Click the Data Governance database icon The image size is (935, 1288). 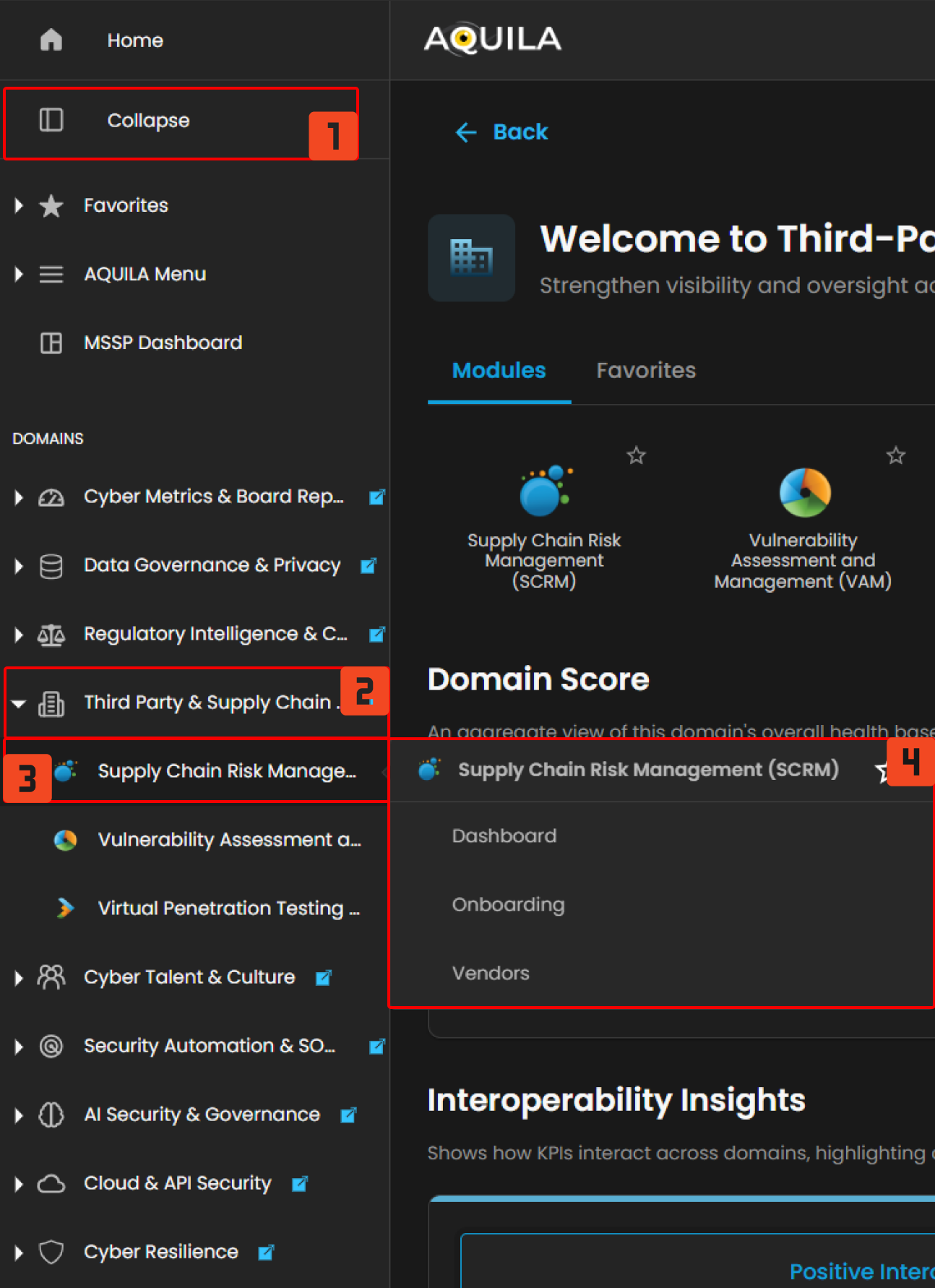point(51,566)
